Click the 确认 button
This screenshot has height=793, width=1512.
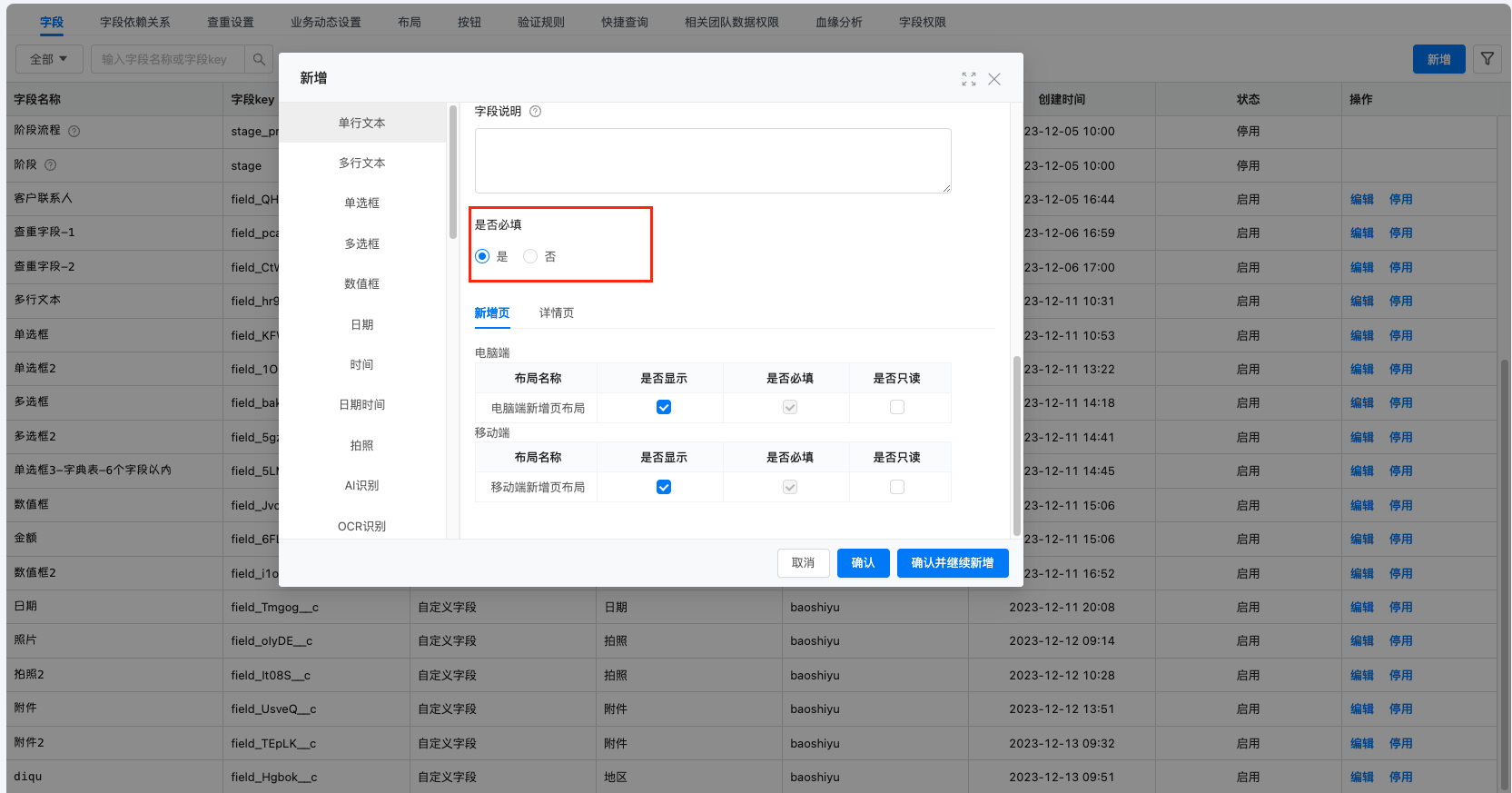coord(863,563)
